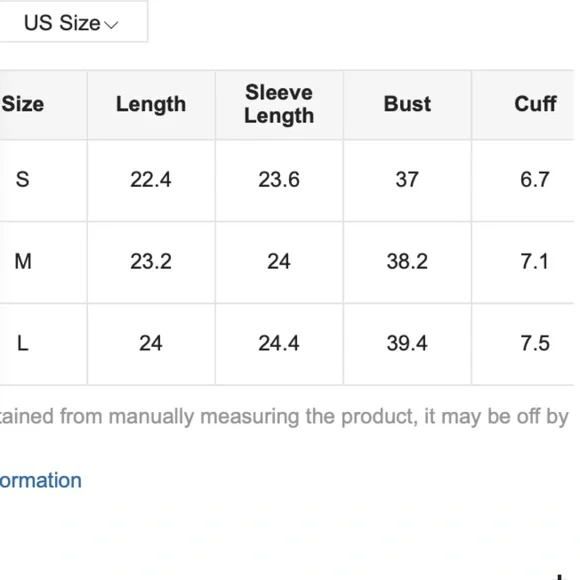Click the 38.2 bust value cell

point(407,262)
